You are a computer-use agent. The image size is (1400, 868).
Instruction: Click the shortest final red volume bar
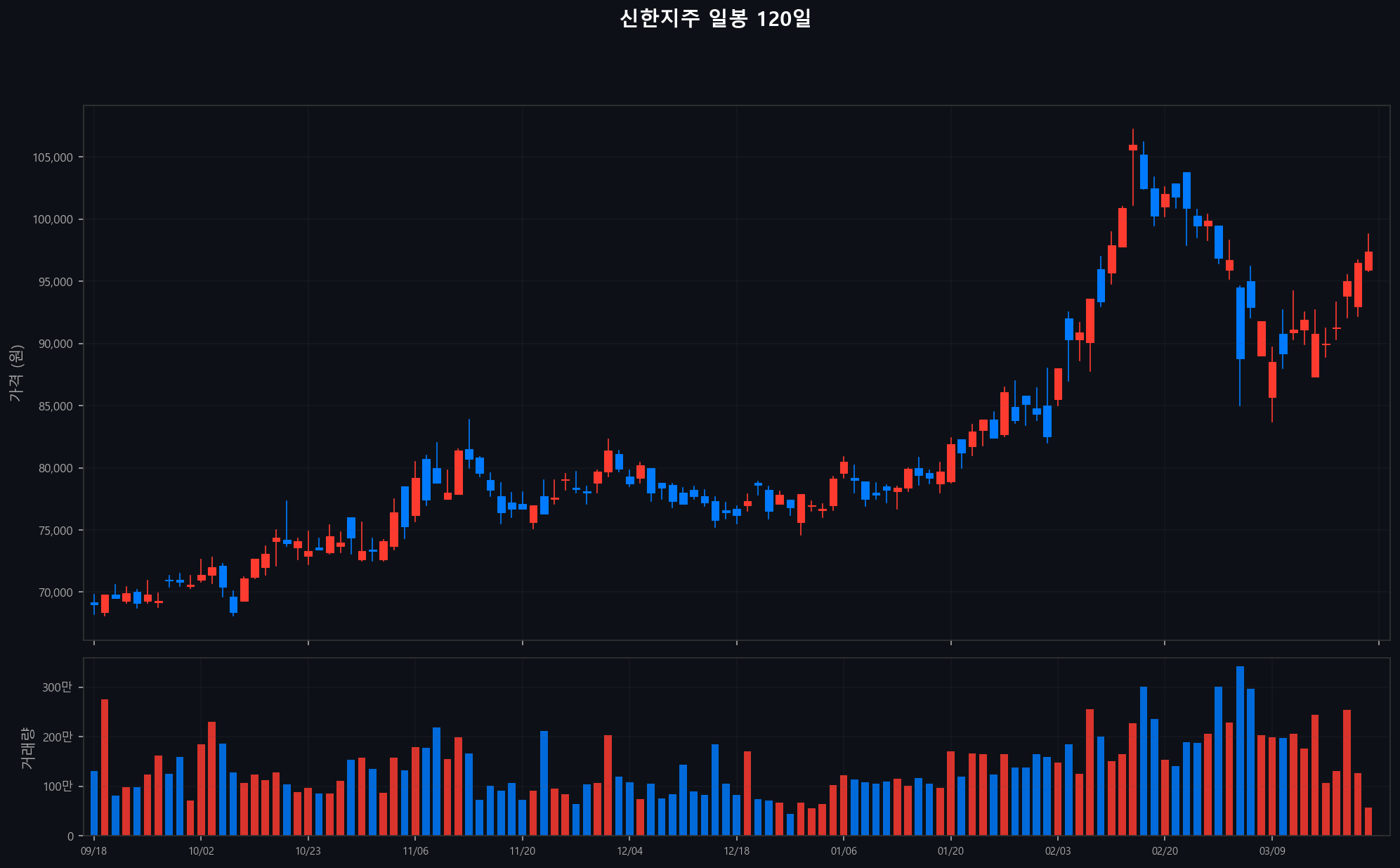pyautogui.click(x=1368, y=822)
